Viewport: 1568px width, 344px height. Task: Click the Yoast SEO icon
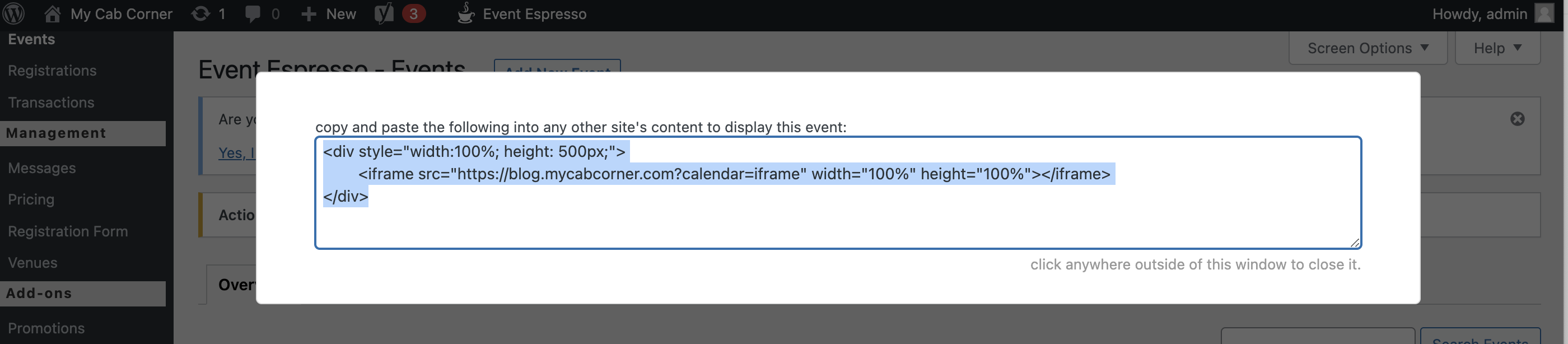tap(384, 13)
